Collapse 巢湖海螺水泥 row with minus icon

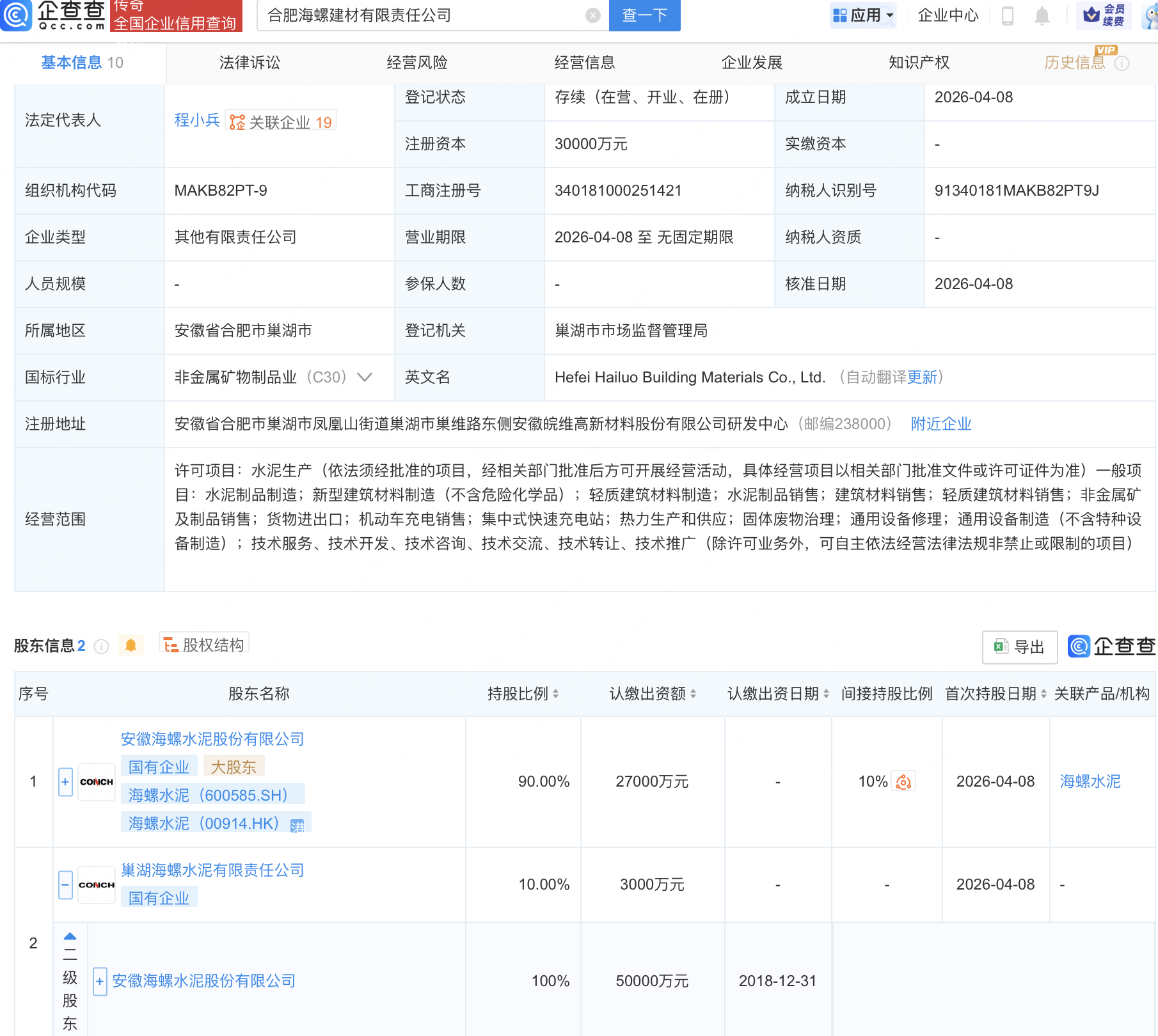pos(65,884)
